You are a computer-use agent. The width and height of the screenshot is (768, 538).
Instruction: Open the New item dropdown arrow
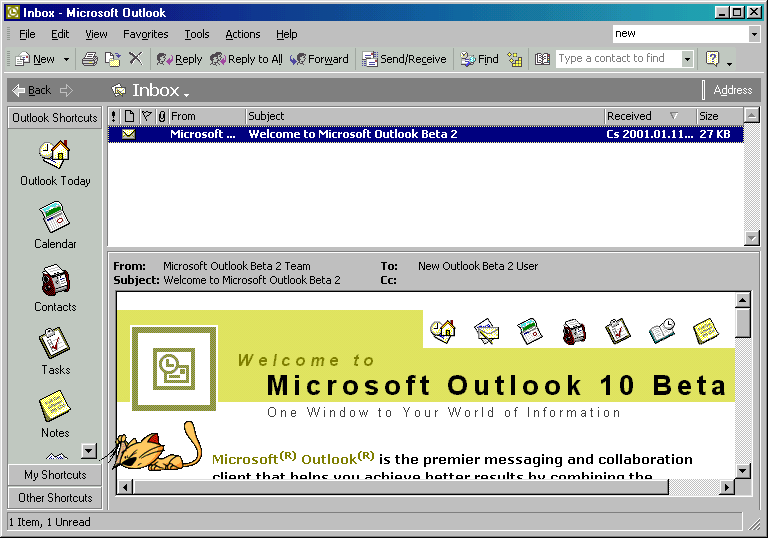pos(66,59)
